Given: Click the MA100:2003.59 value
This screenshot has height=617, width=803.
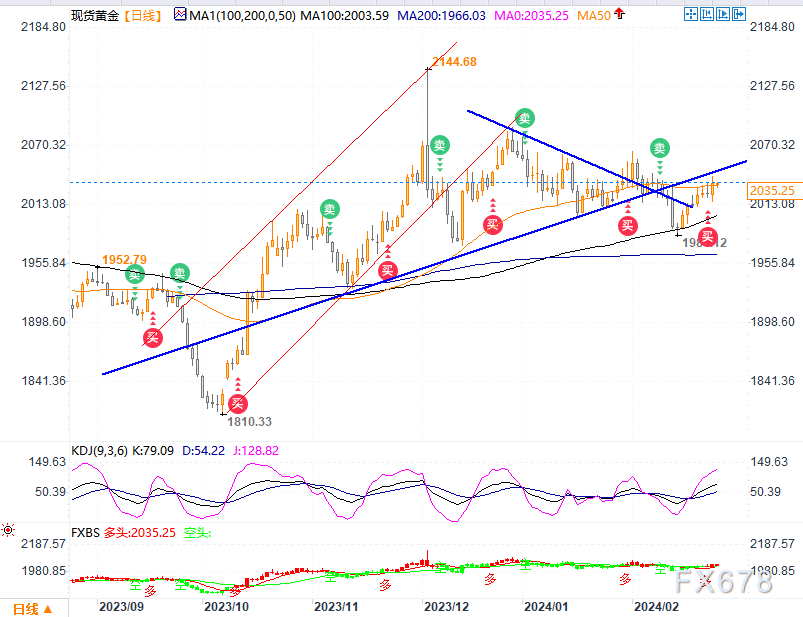Looking at the screenshot, I should pos(344,15).
